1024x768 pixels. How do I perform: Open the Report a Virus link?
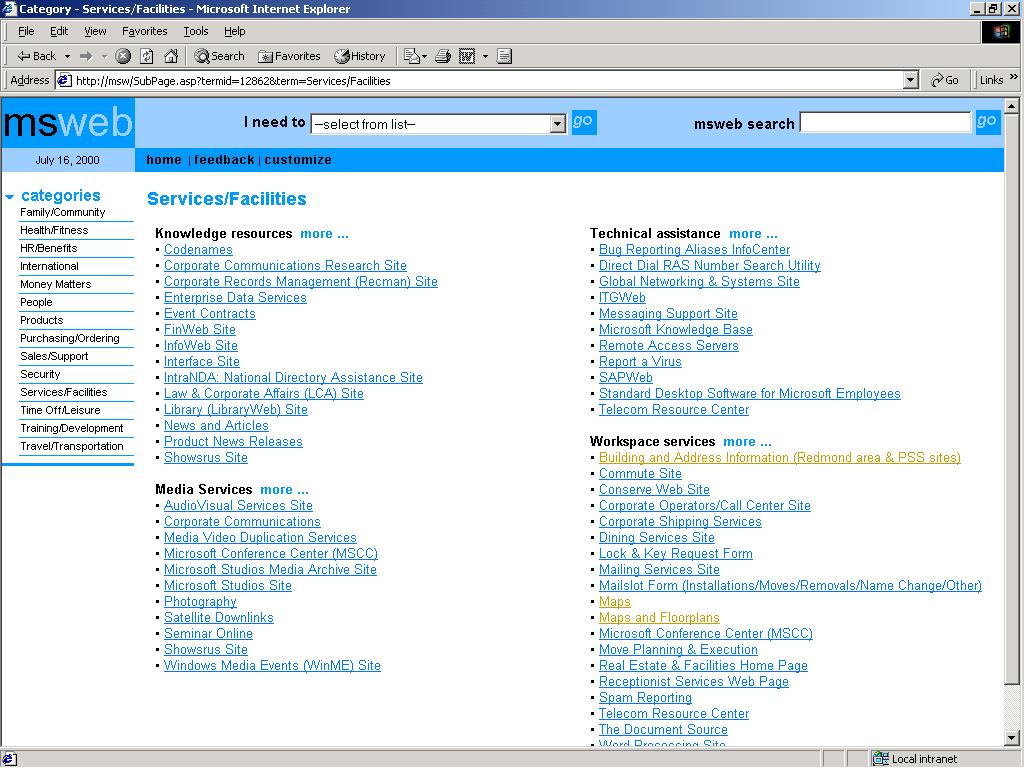(640, 362)
